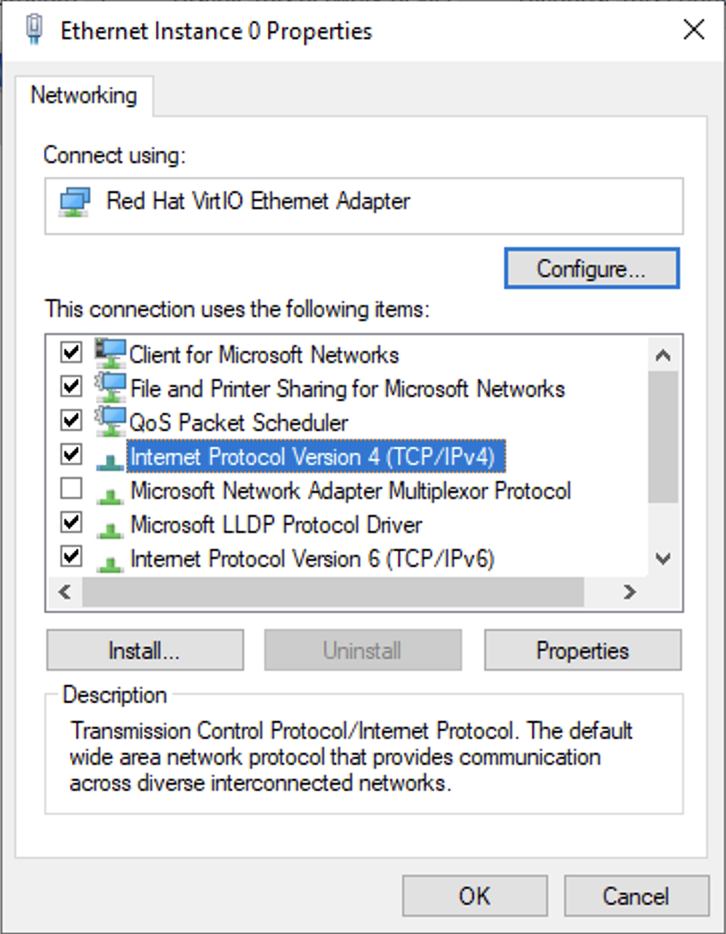Uncheck the Internet Protocol Version 4 checkbox

point(68,455)
